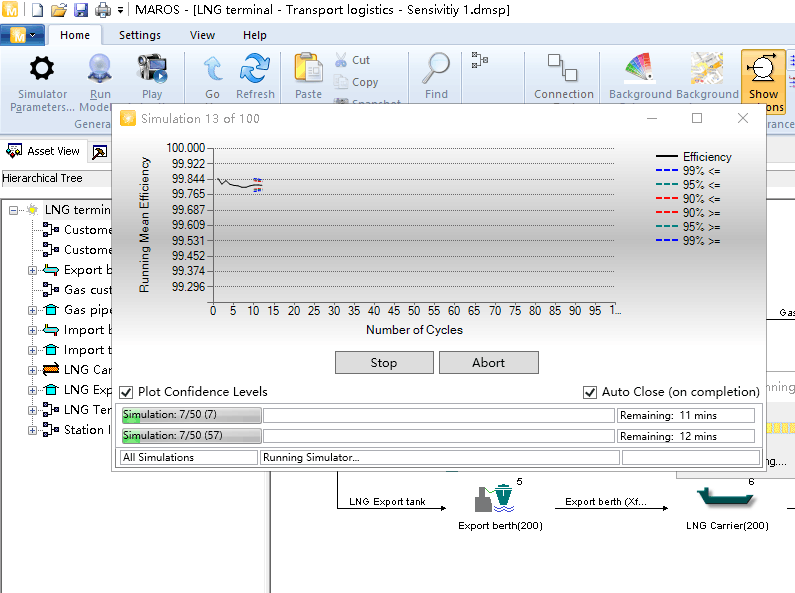Click the Stop simulation button

tap(384, 363)
